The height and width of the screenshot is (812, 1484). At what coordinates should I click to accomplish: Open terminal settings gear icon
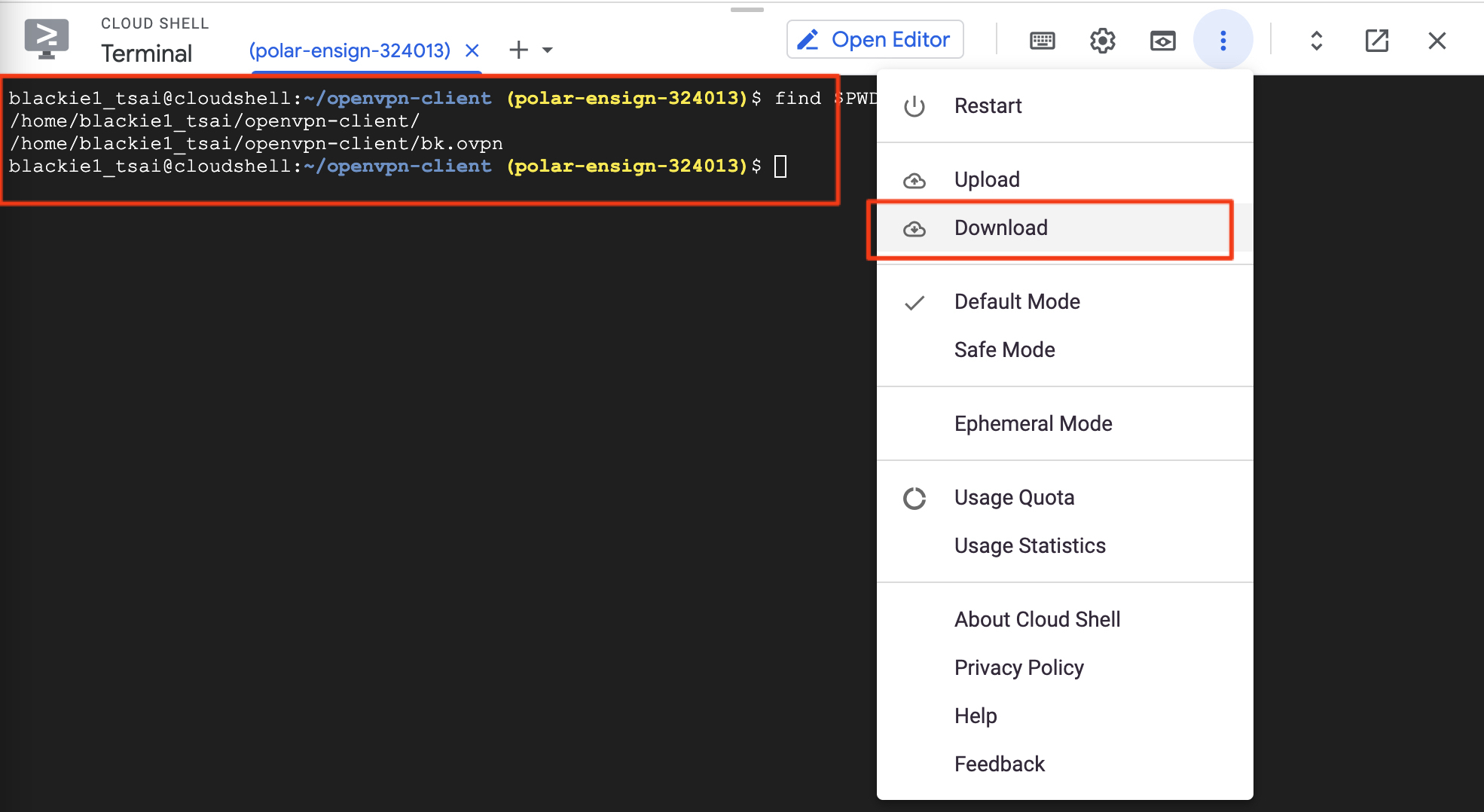[1102, 41]
